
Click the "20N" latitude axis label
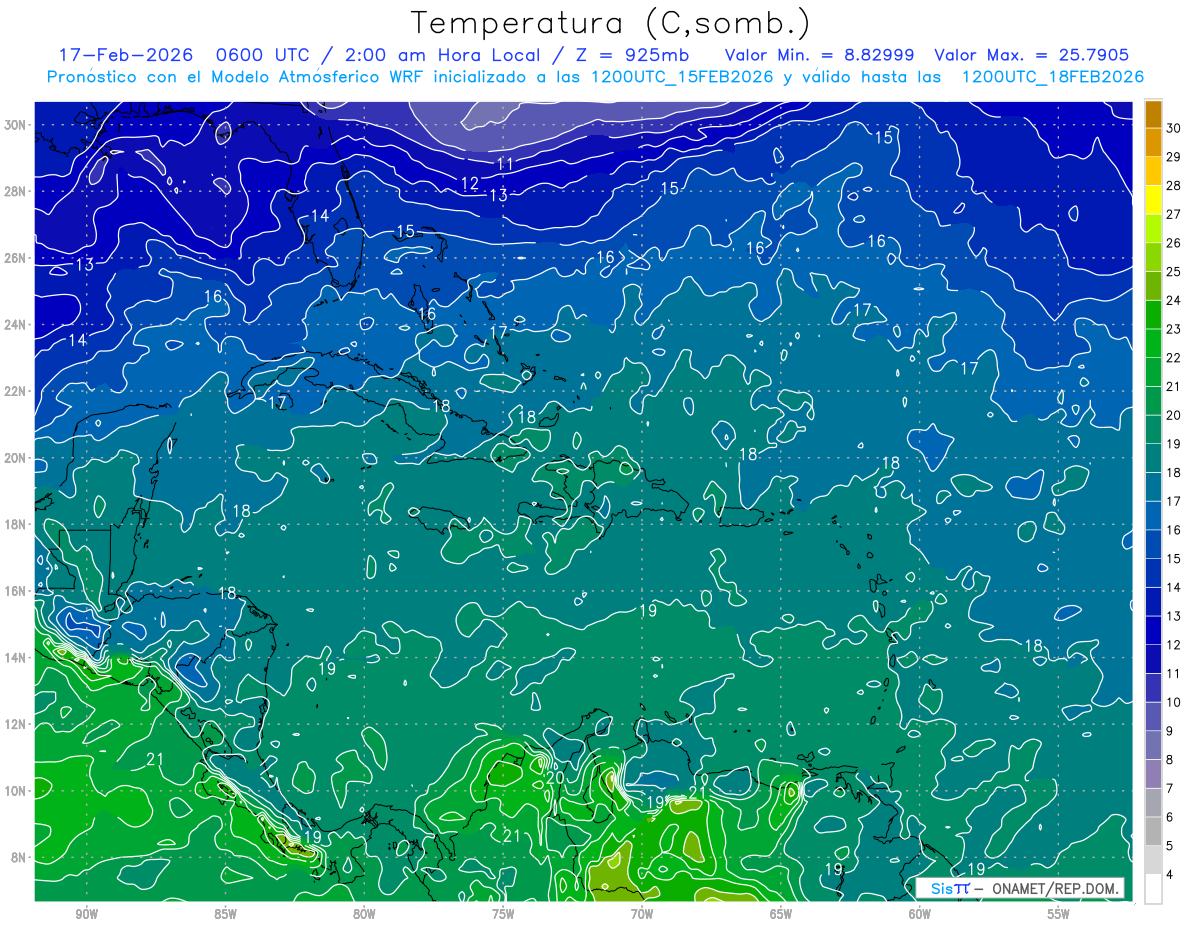tap(17, 458)
